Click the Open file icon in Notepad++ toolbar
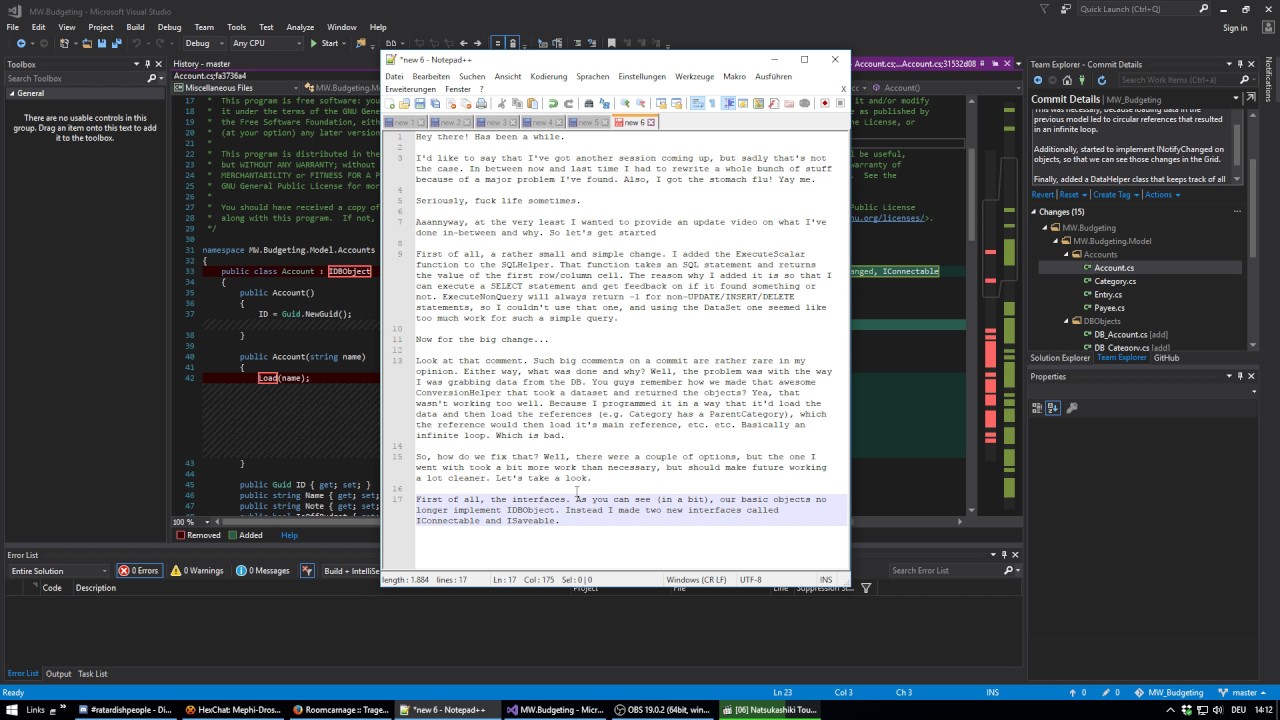This screenshot has height=720, width=1280. tap(404, 103)
